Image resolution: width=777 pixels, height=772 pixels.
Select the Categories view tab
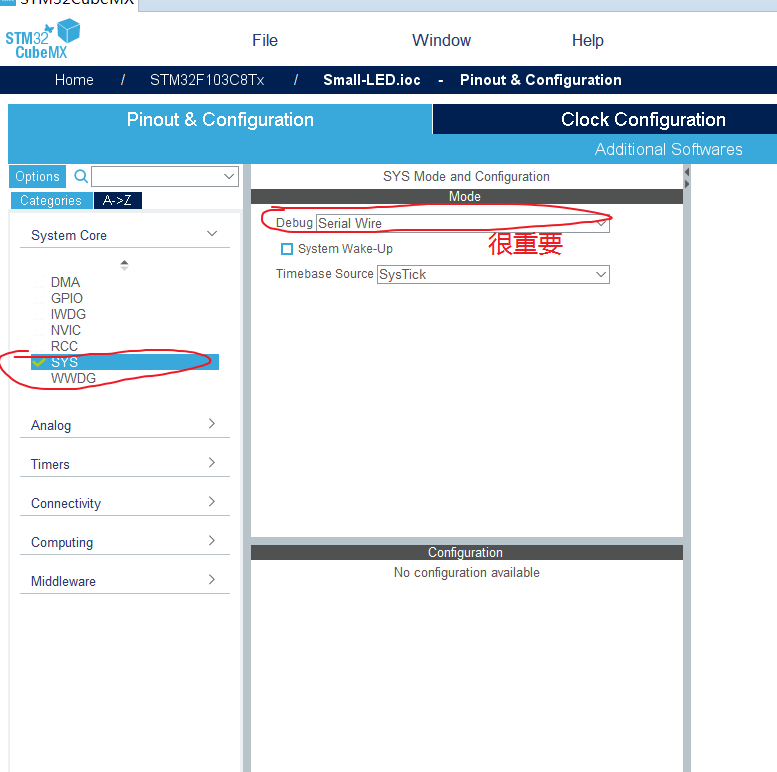click(51, 200)
